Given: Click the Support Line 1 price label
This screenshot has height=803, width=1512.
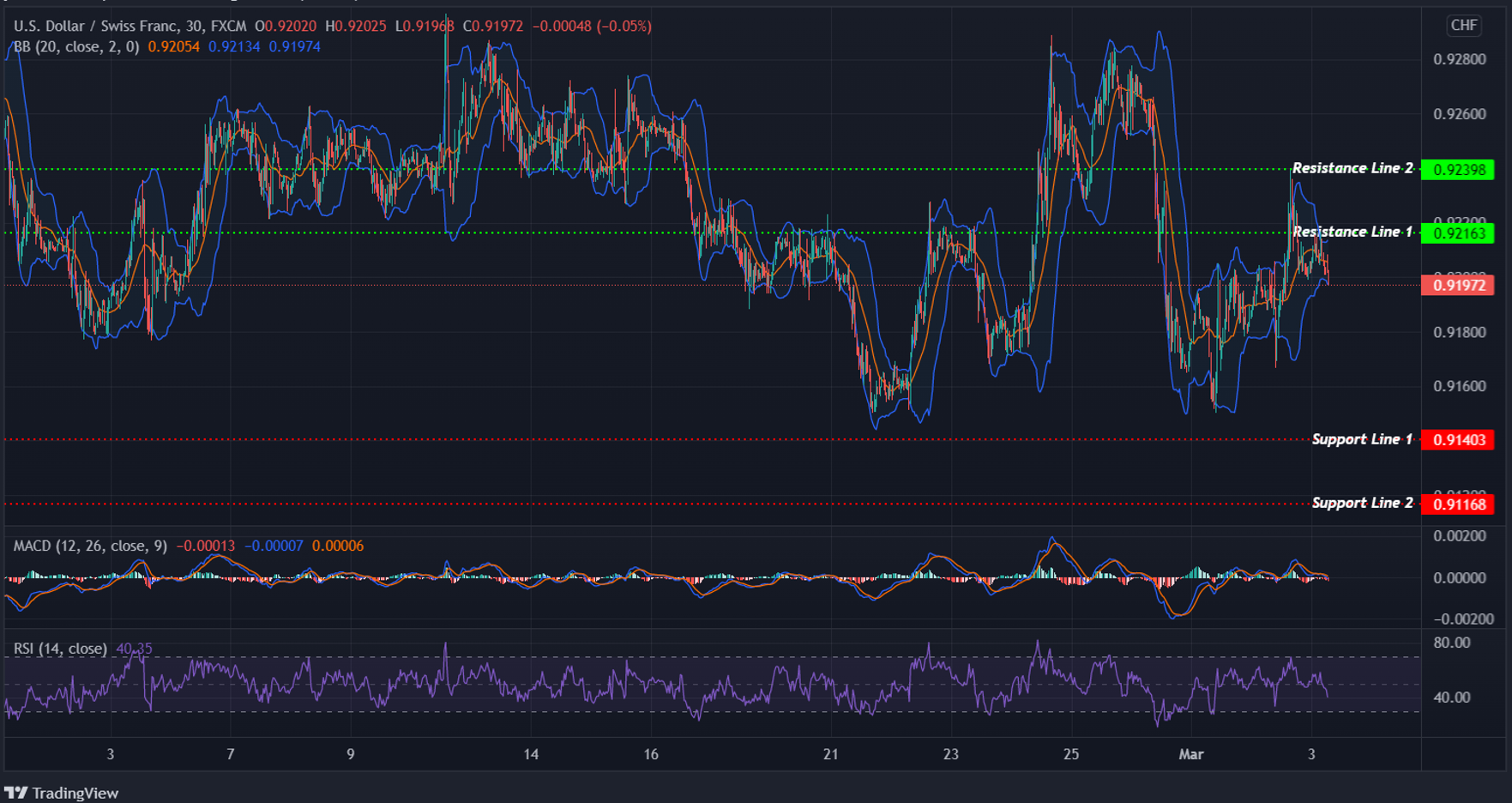Looking at the screenshot, I should (1460, 439).
